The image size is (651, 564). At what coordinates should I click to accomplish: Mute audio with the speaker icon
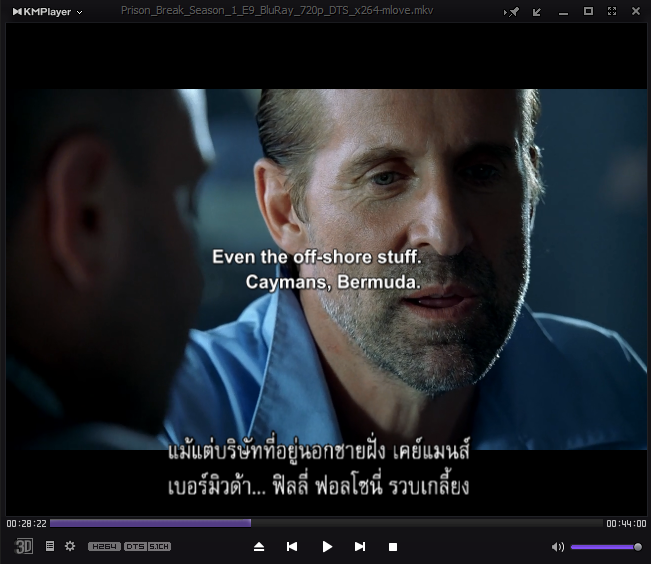558,547
